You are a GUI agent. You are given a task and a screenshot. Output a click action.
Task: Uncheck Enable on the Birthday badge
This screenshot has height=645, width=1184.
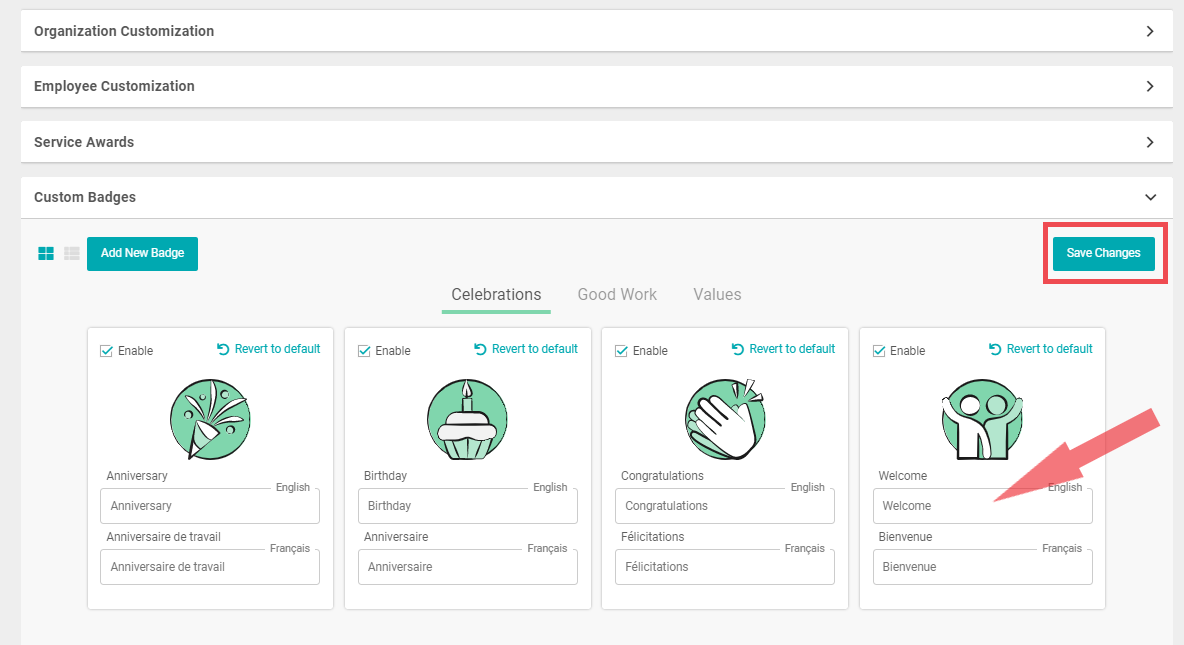pyautogui.click(x=364, y=351)
